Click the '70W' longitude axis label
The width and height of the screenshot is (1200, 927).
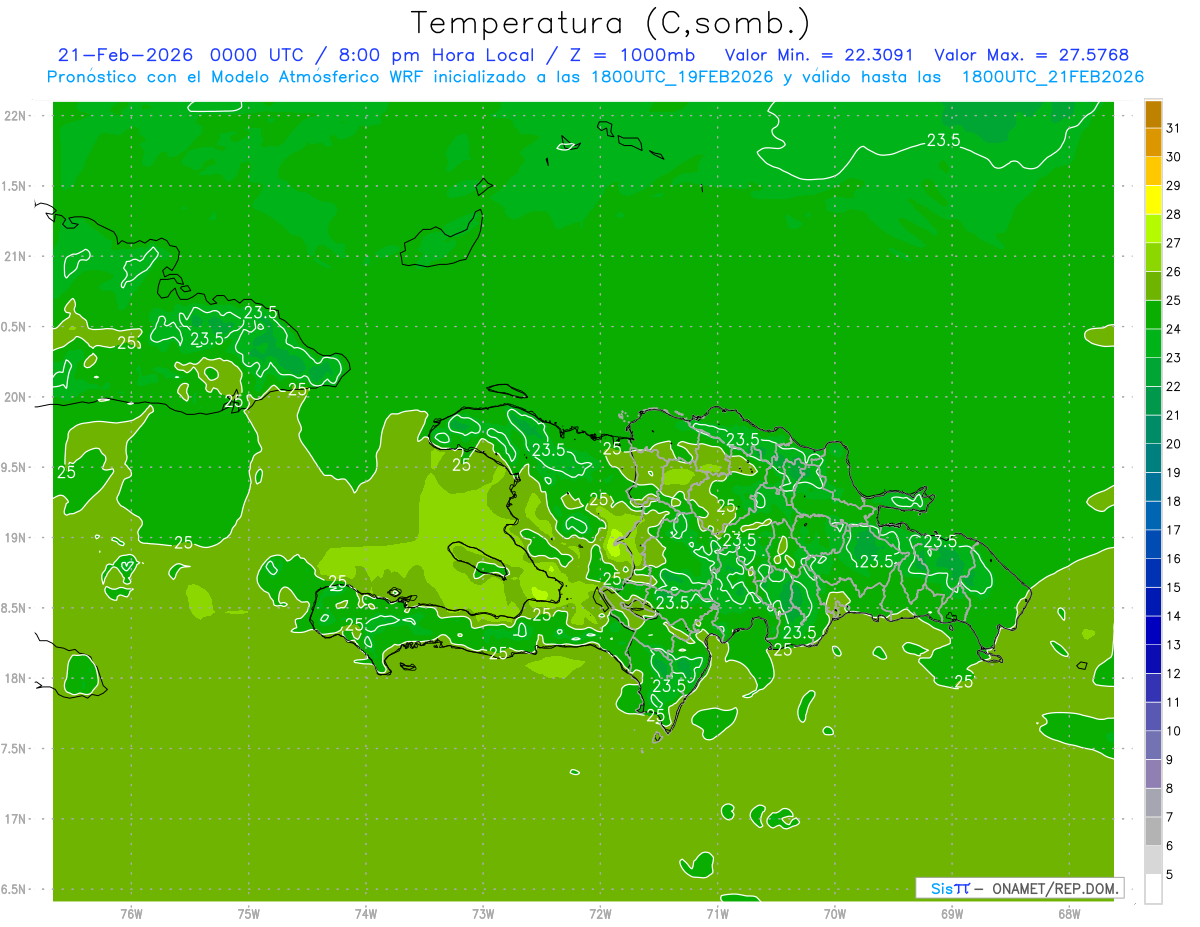pos(835,913)
